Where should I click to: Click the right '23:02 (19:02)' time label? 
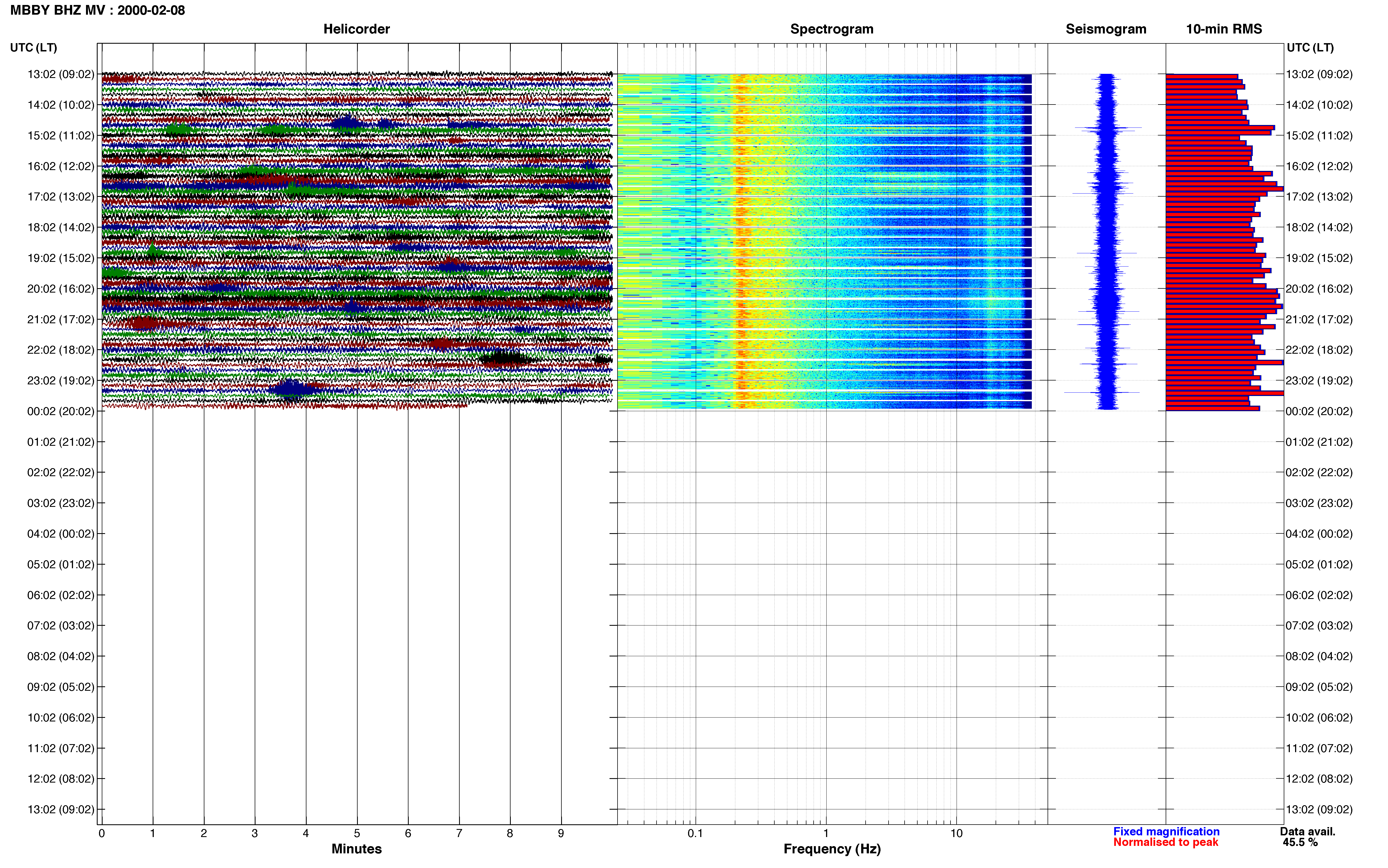click(x=1319, y=380)
